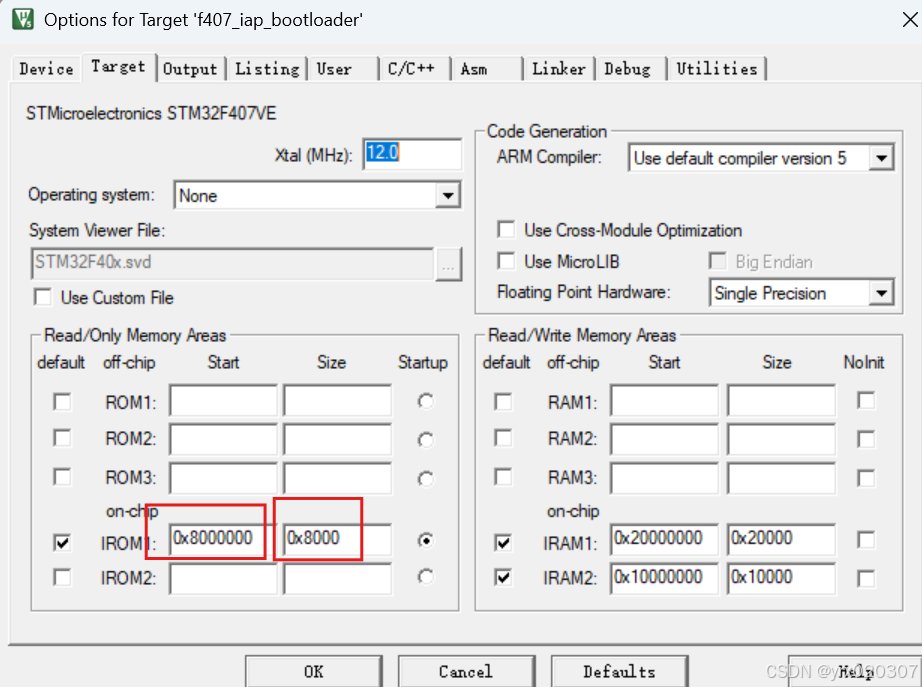Click the IROM1 Start address field

(x=223, y=539)
